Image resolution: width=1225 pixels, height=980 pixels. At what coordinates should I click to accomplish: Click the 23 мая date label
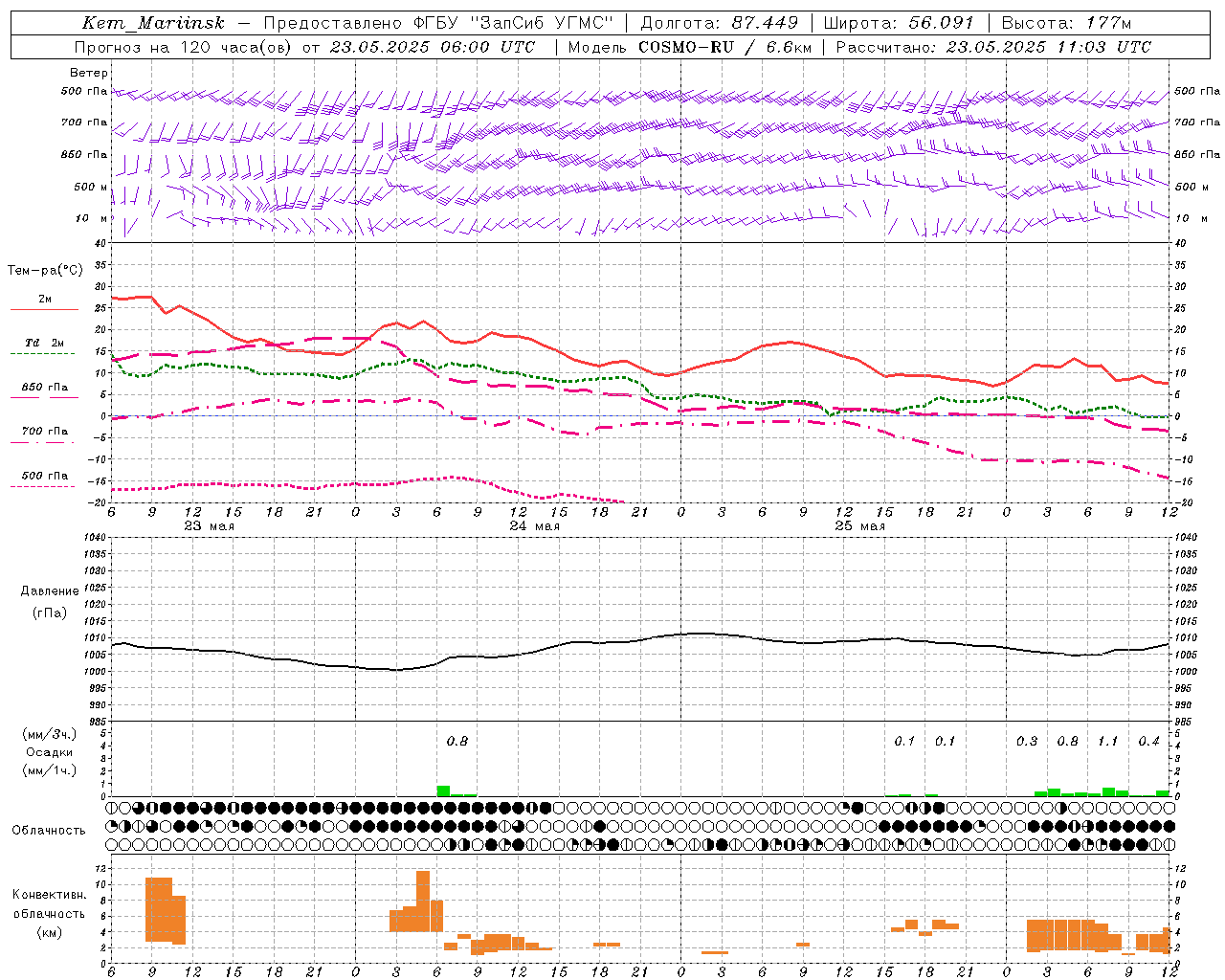pyautogui.click(x=209, y=526)
